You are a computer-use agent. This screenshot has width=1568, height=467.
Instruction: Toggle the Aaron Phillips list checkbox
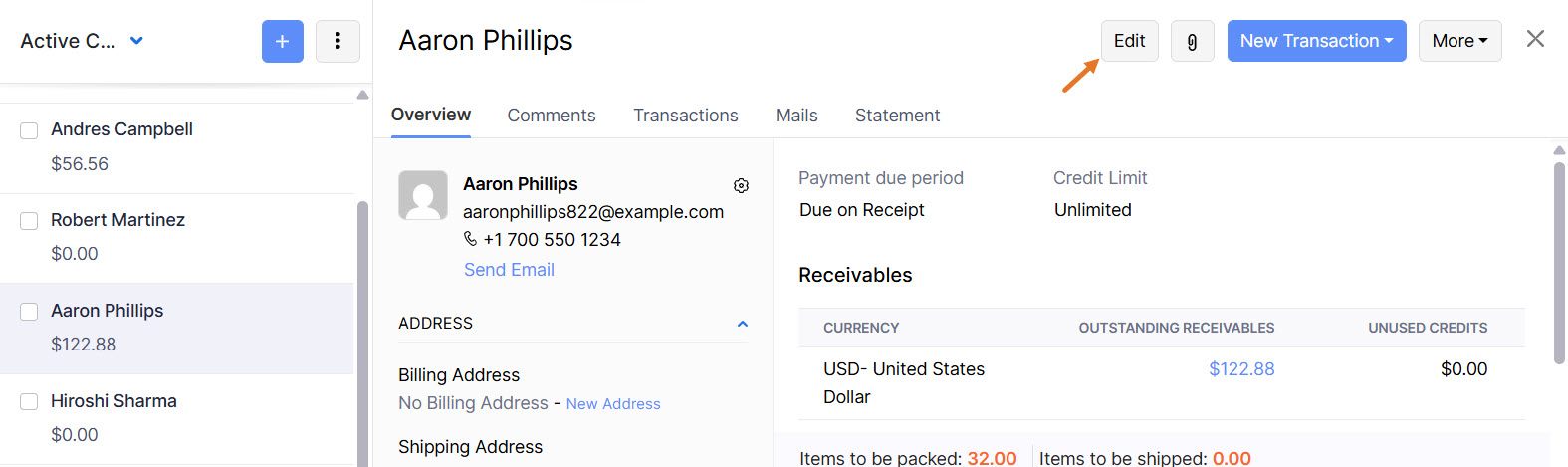coord(29,312)
